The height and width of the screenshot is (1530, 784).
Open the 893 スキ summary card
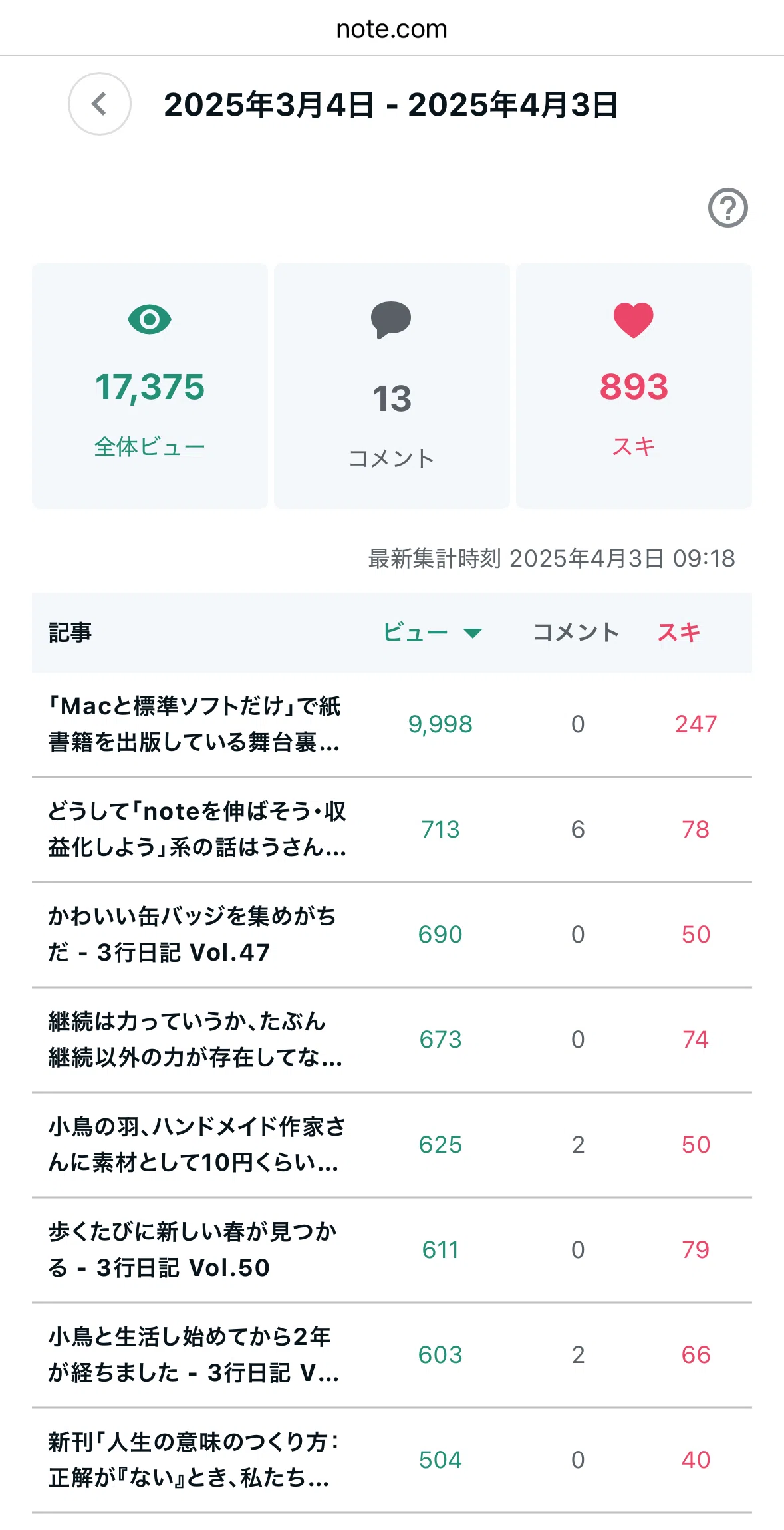click(x=634, y=386)
